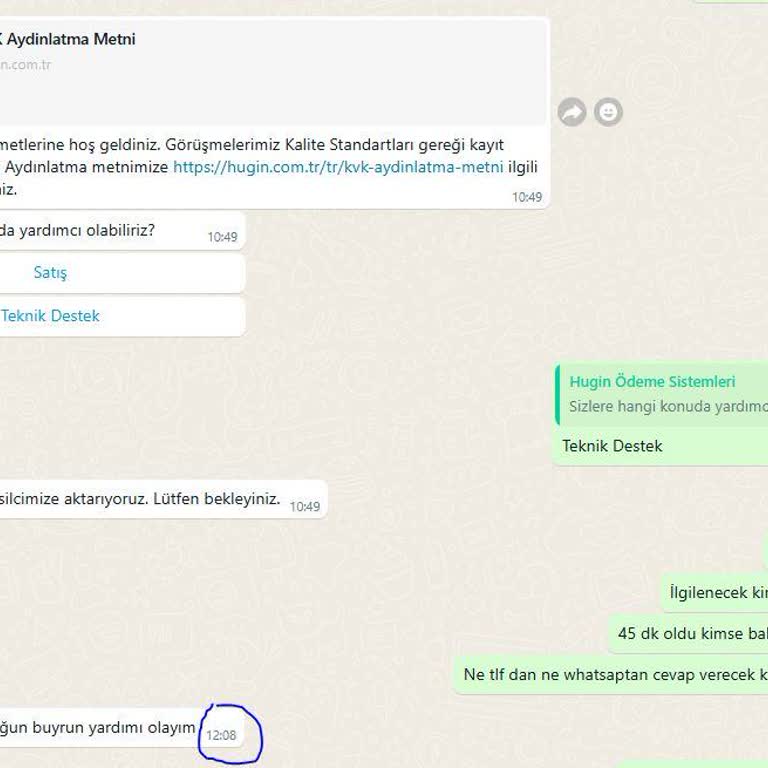Click the quoted Hugin Ödeme Sistemleri reply
Image resolution: width=768 pixels, height=768 pixels.
pos(663,394)
